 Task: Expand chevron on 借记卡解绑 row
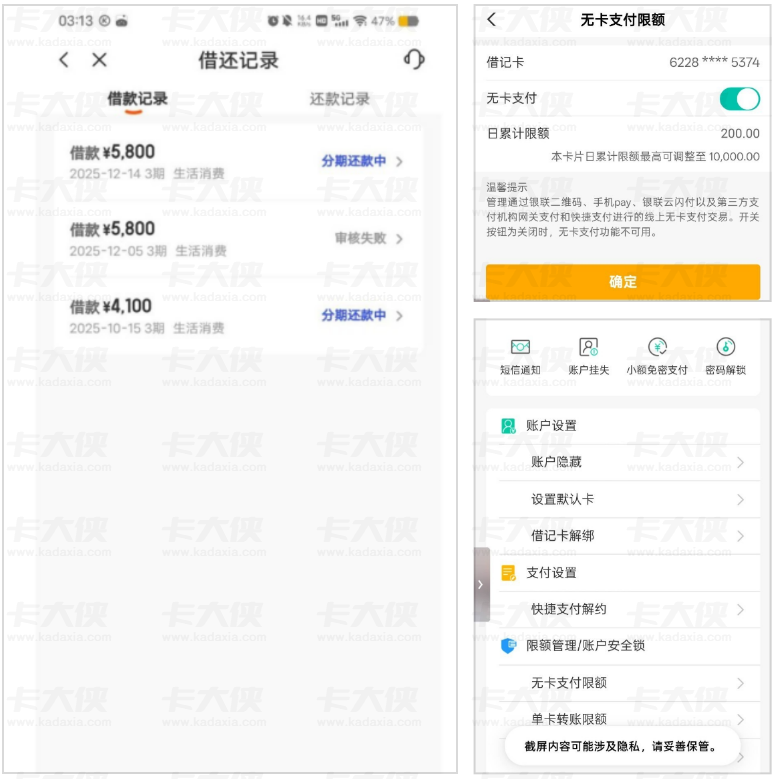[740, 536]
